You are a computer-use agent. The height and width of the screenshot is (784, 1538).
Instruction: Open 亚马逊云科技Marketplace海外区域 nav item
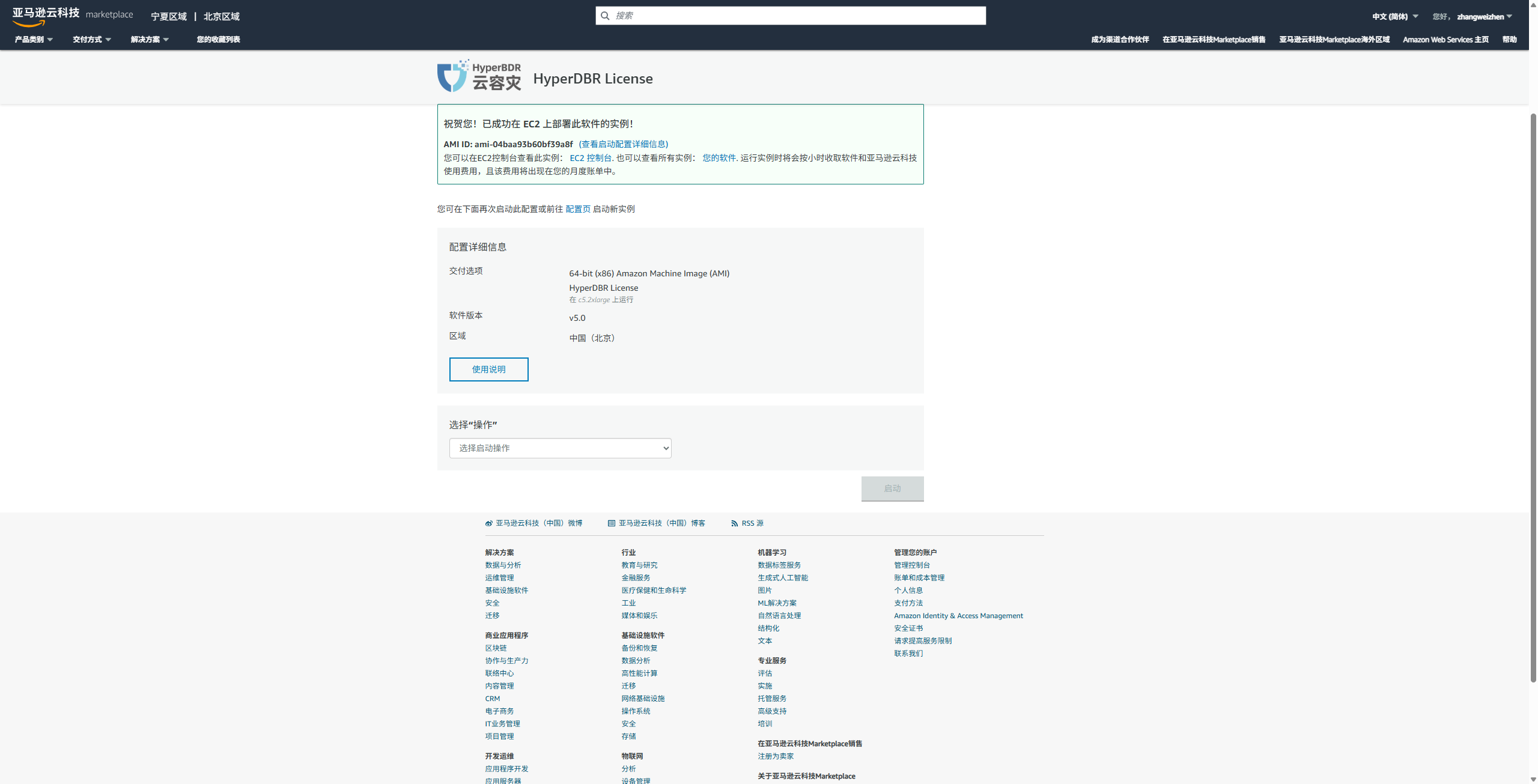pos(1334,40)
